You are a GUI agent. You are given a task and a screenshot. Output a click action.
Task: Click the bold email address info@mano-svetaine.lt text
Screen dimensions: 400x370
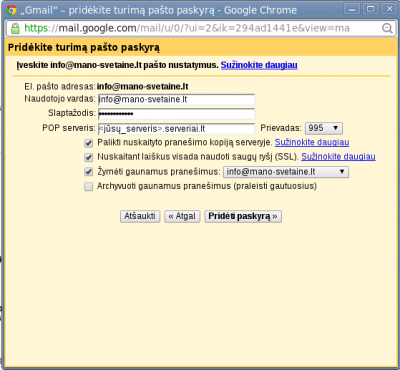pyautogui.click(x=143, y=87)
